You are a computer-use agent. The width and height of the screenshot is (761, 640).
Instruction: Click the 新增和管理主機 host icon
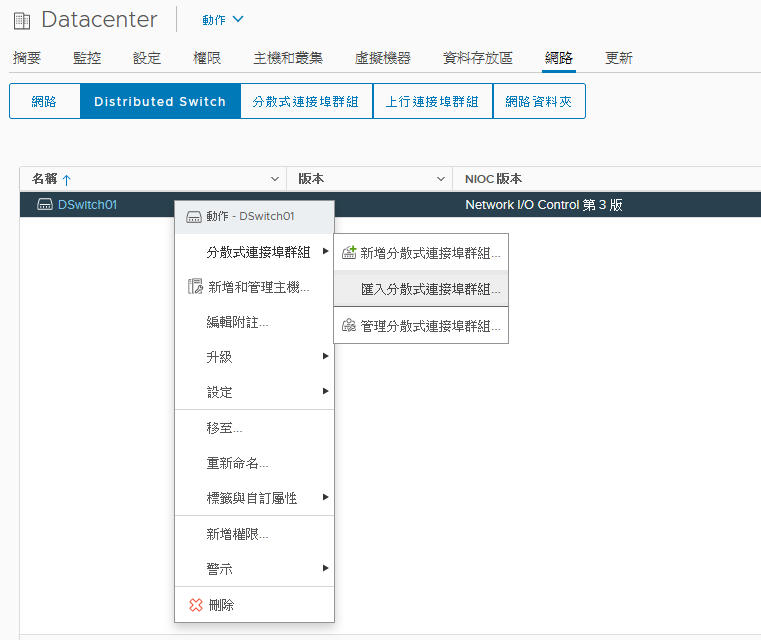point(195,286)
